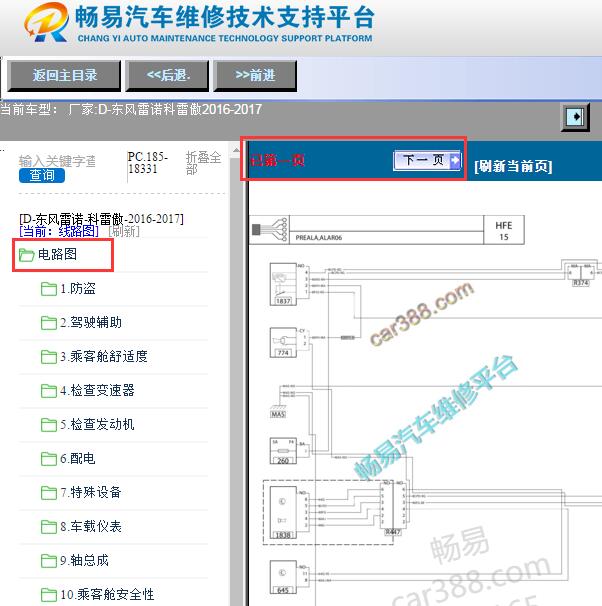Image resolution: width=602 pixels, height=606 pixels.
Task: Click the 畅易汽车维修技术支持平台 title
Action: (224, 17)
